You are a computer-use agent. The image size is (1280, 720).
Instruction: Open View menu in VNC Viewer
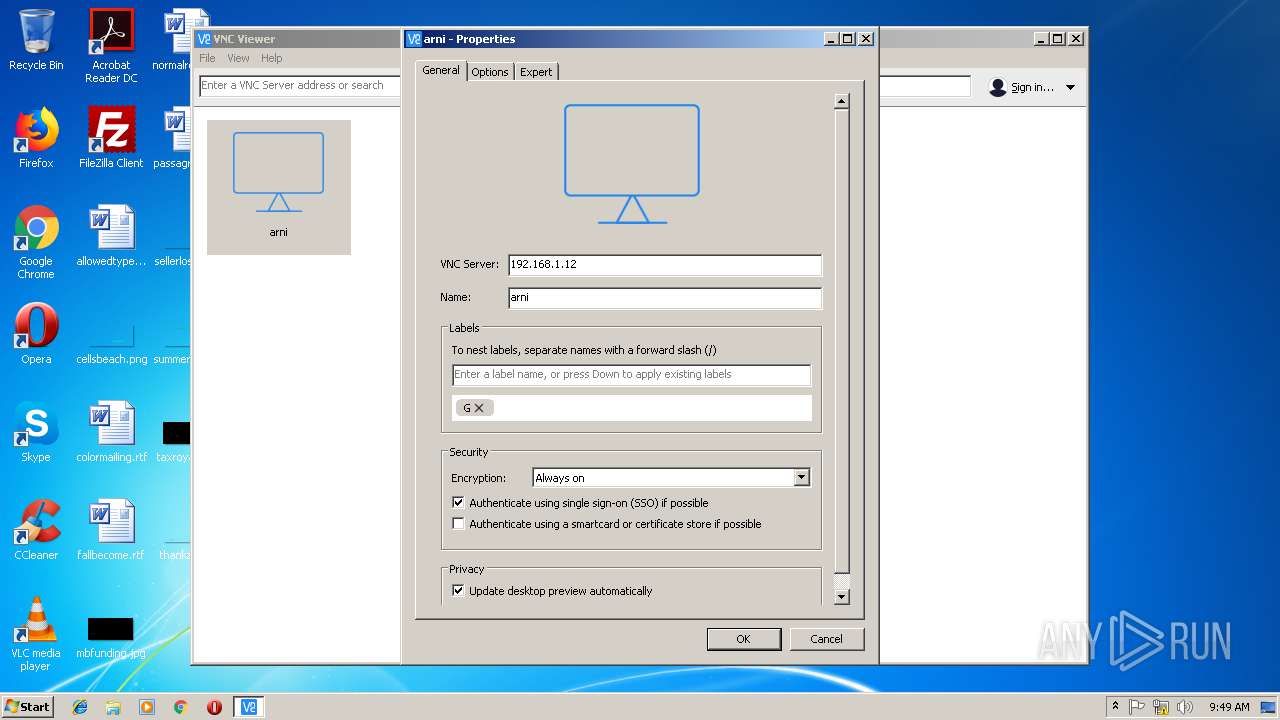(238, 58)
